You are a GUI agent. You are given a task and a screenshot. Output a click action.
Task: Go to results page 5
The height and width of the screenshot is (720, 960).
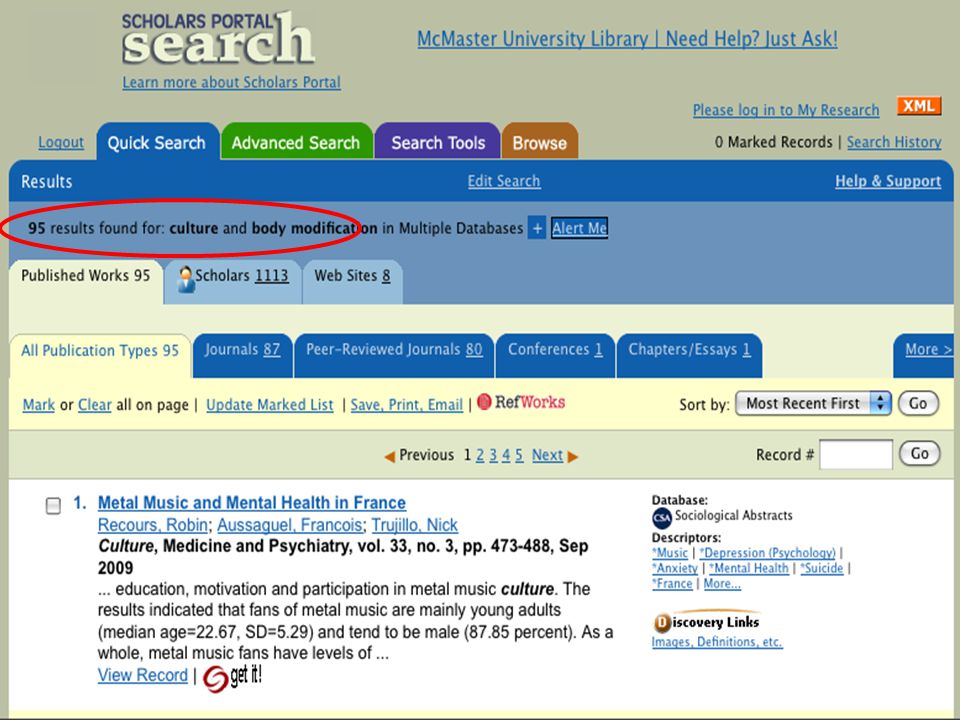pos(519,455)
